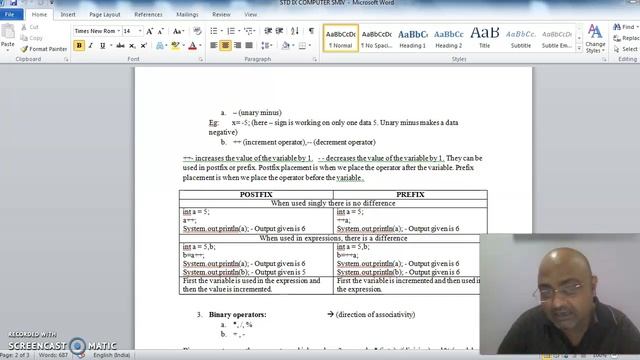Toggle Superscript formatting
The image size is (640, 360).
144,45
